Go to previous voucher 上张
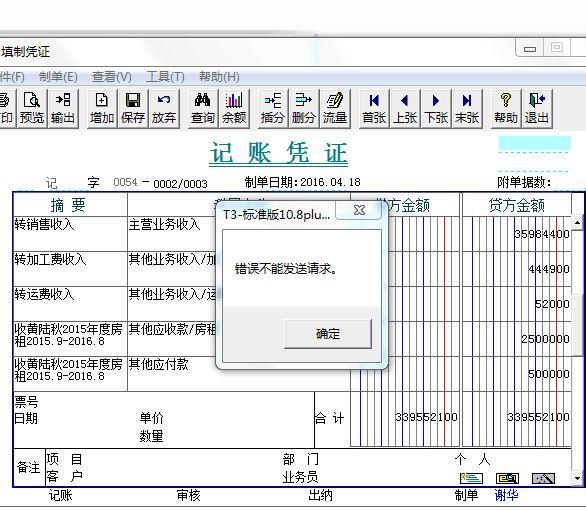 (405, 108)
